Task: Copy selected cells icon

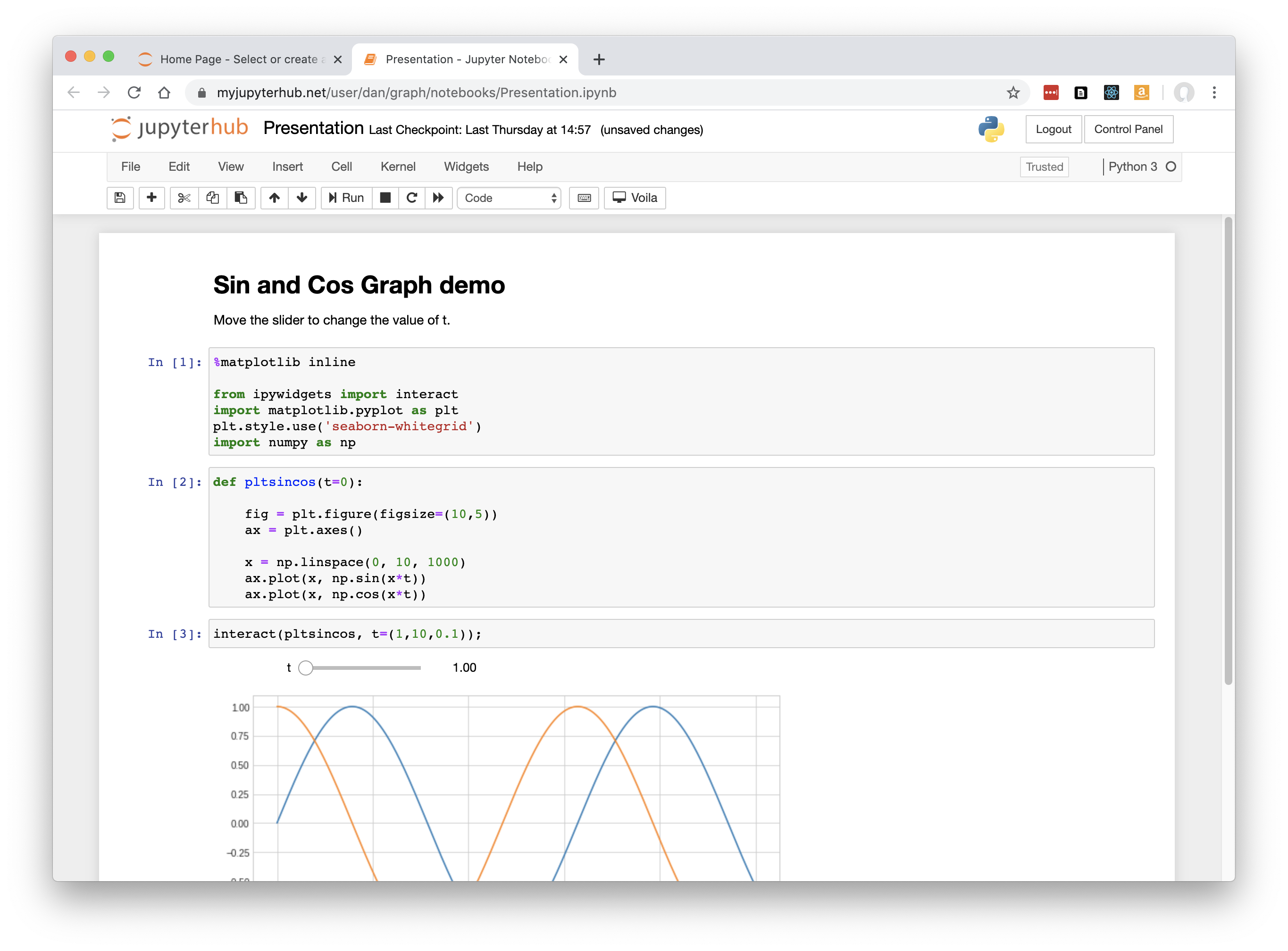Action: [x=212, y=198]
